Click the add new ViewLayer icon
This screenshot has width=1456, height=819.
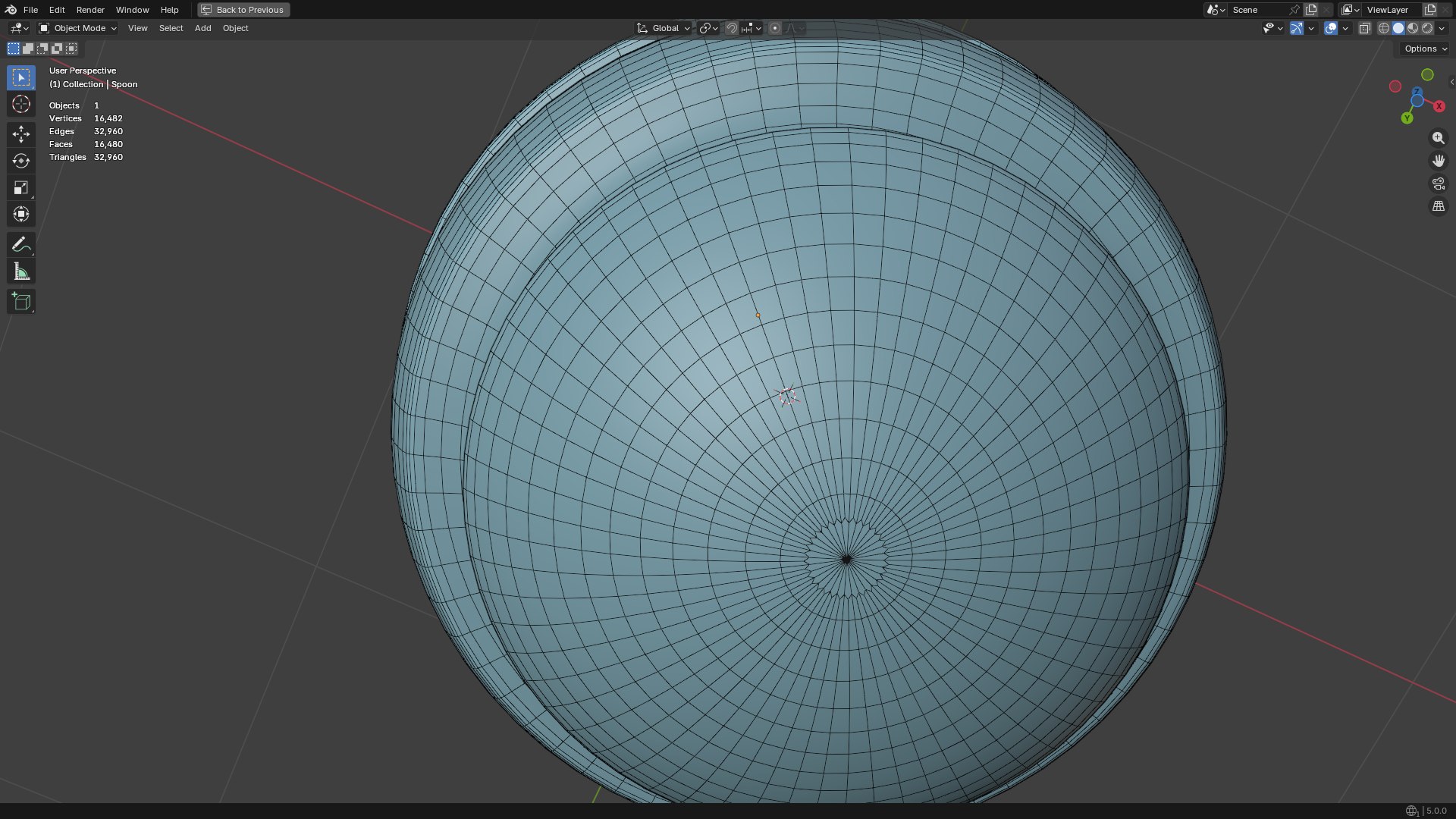[x=1430, y=10]
